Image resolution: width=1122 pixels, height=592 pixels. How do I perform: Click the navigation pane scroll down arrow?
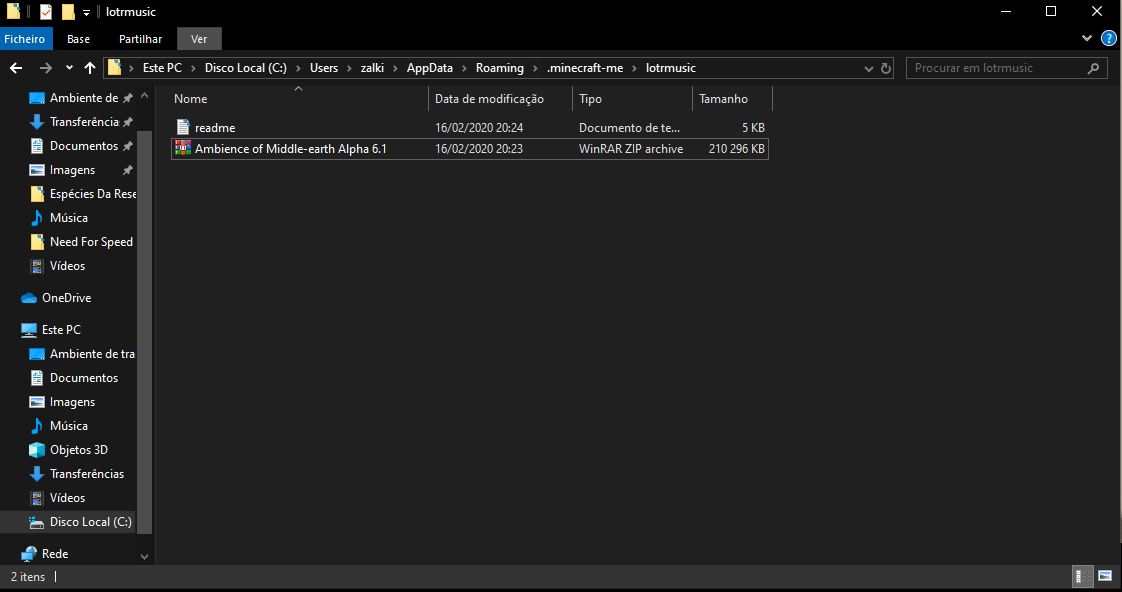(x=144, y=556)
